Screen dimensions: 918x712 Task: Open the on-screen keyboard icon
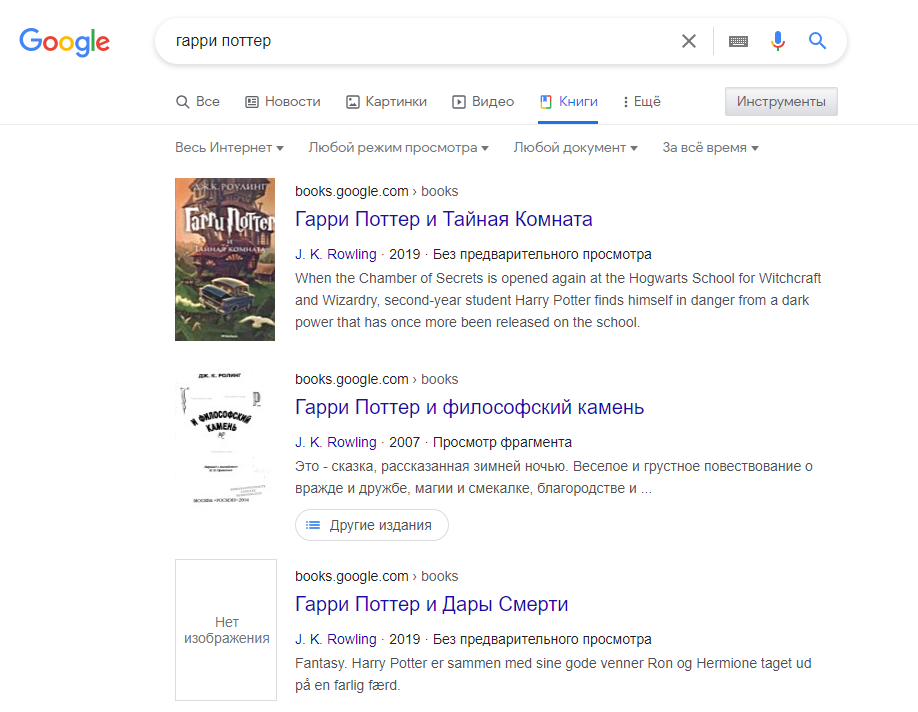pos(738,41)
